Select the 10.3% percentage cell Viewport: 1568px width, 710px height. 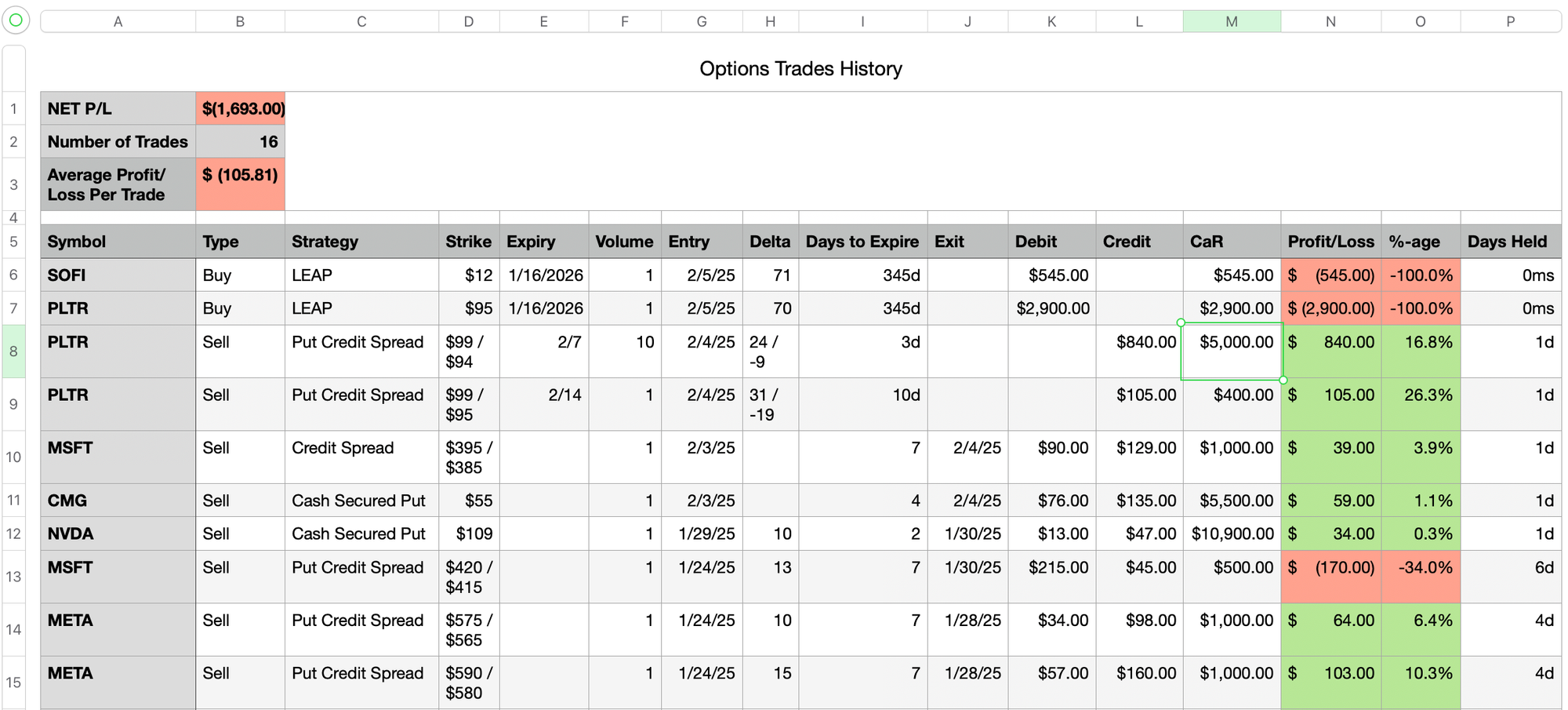tap(1421, 683)
